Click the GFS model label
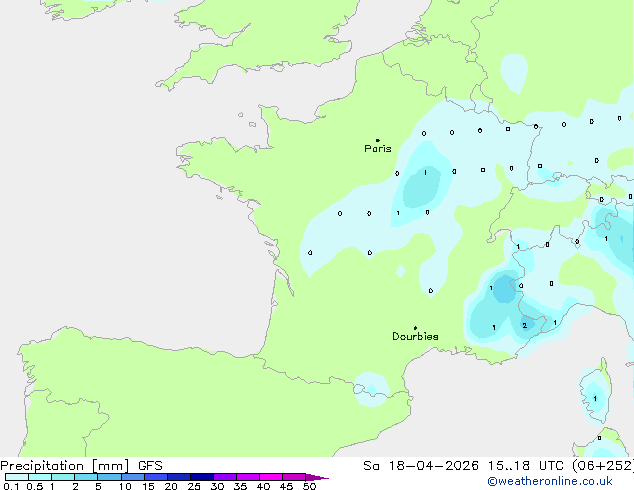The image size is (634, 490). click(x=150, y=466)
